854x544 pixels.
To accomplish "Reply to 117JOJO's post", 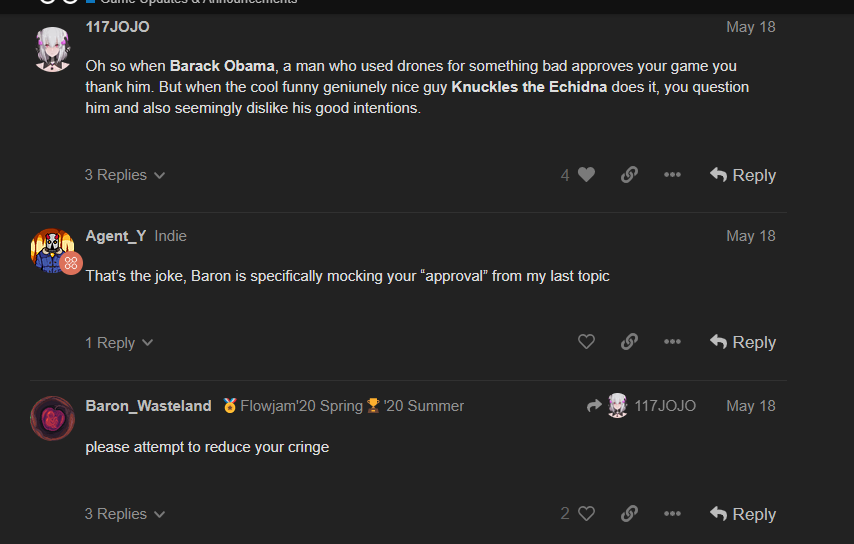I will click(743, 175).
